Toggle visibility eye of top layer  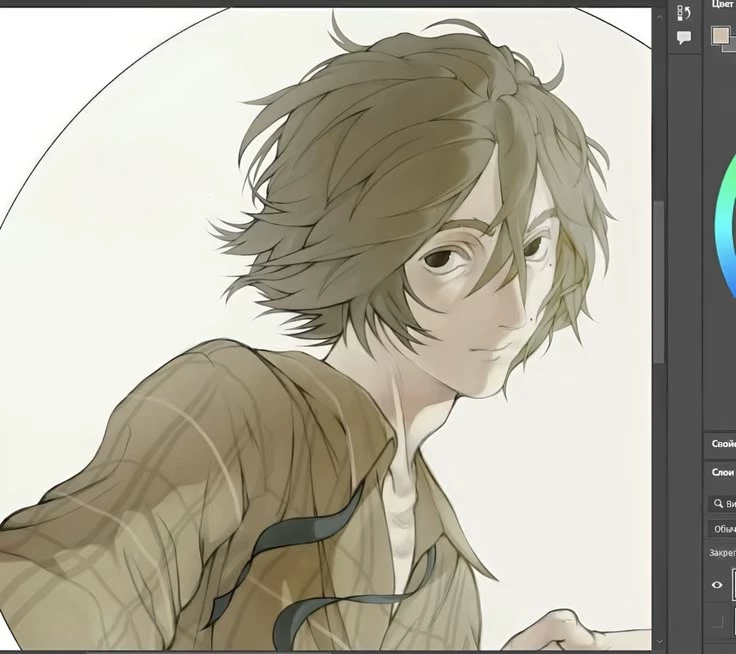717,585
